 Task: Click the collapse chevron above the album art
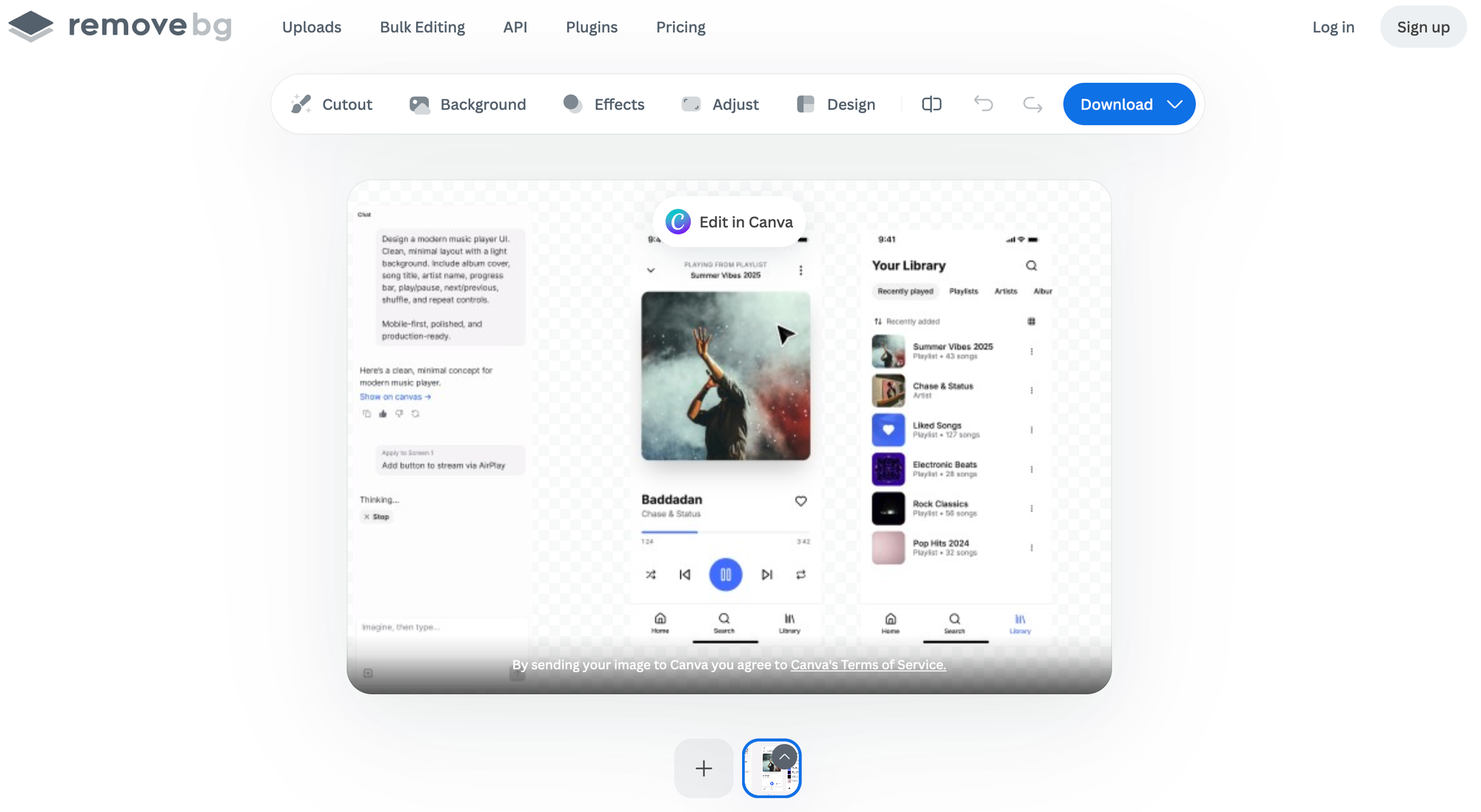(x=651, y=270)
